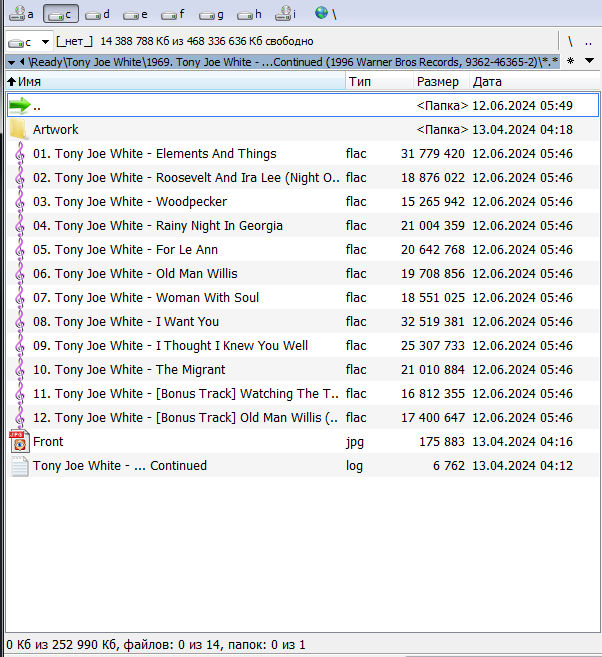The width and height of the screenshot is (602, 657).
Task: Select file 08 I Want You
Action: [x=303, y=322]
